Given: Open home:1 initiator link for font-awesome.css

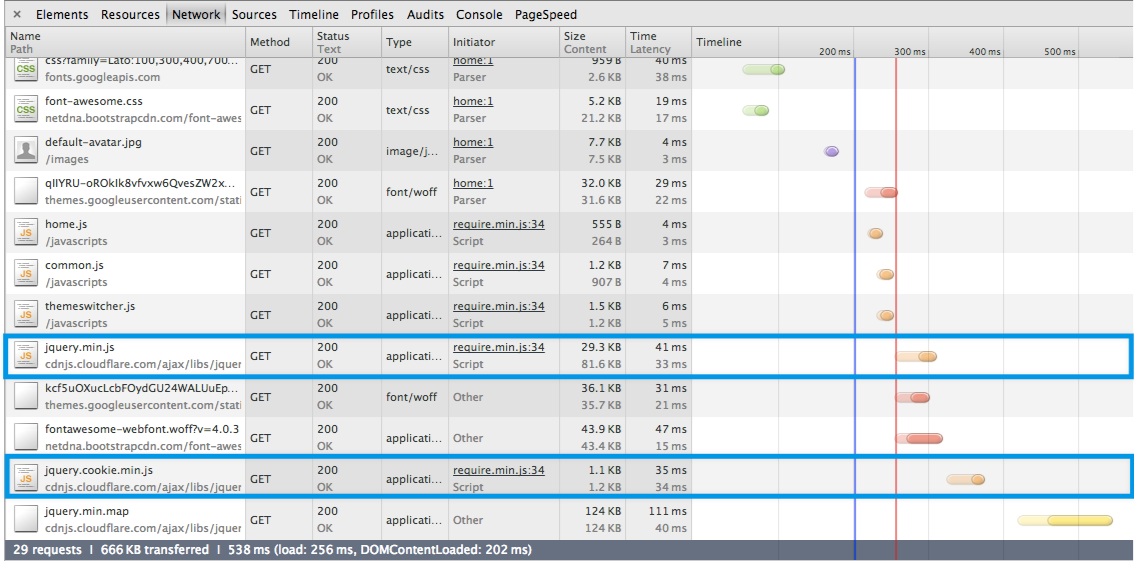Looking at the screenshot, I should click(473, 101).
